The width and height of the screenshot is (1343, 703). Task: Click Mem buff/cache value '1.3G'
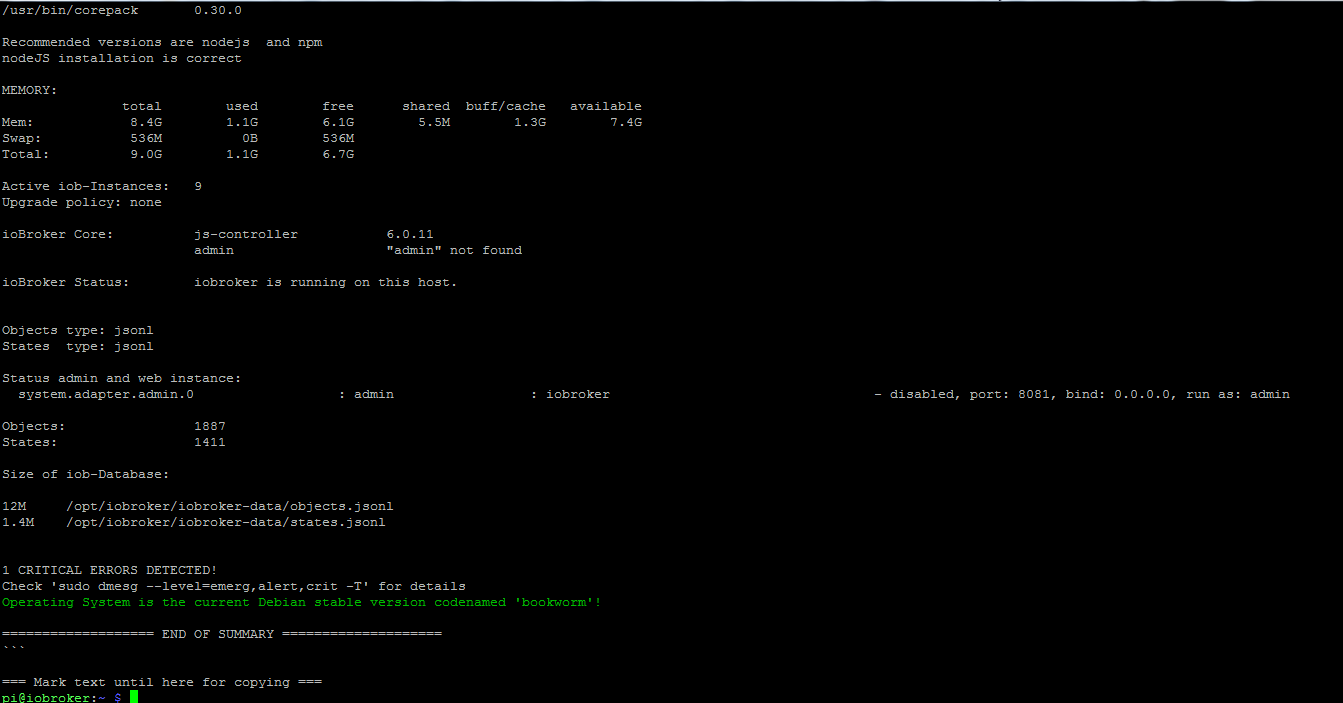point(530,122)
